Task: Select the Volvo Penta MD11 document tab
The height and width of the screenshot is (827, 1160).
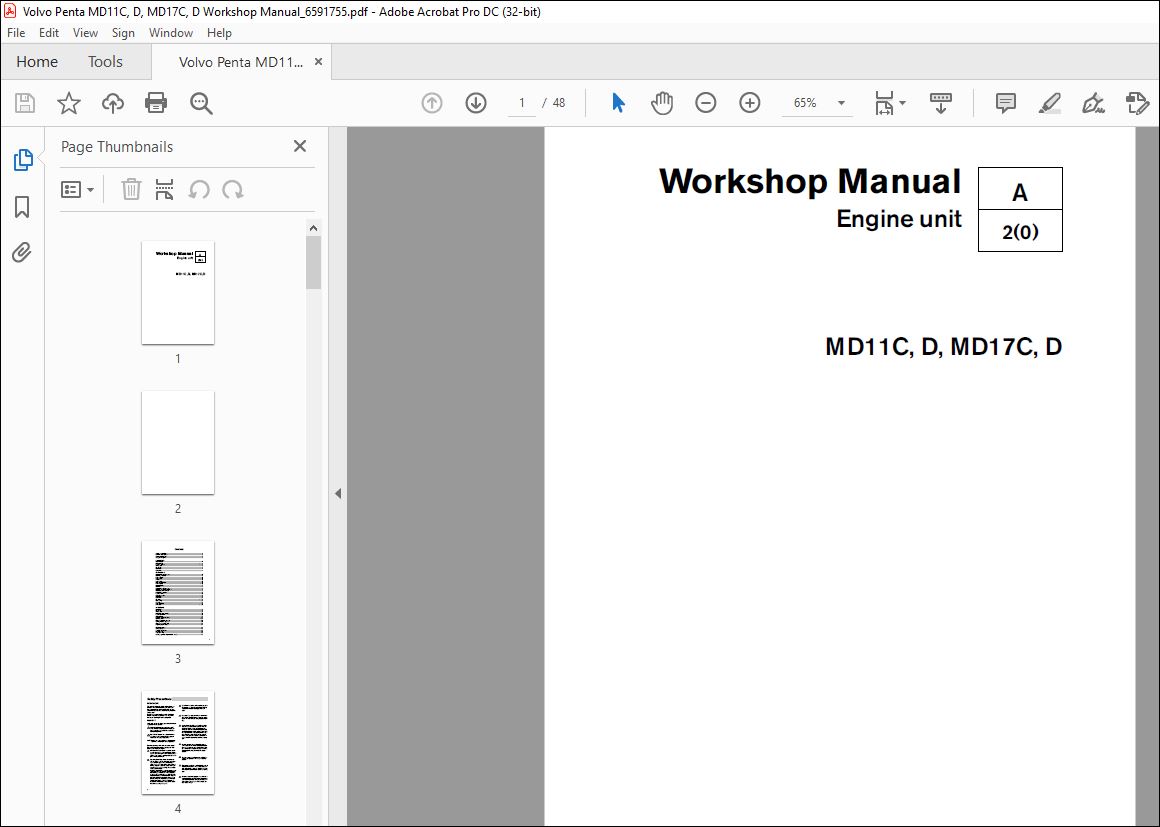Action: click(240, 62)
